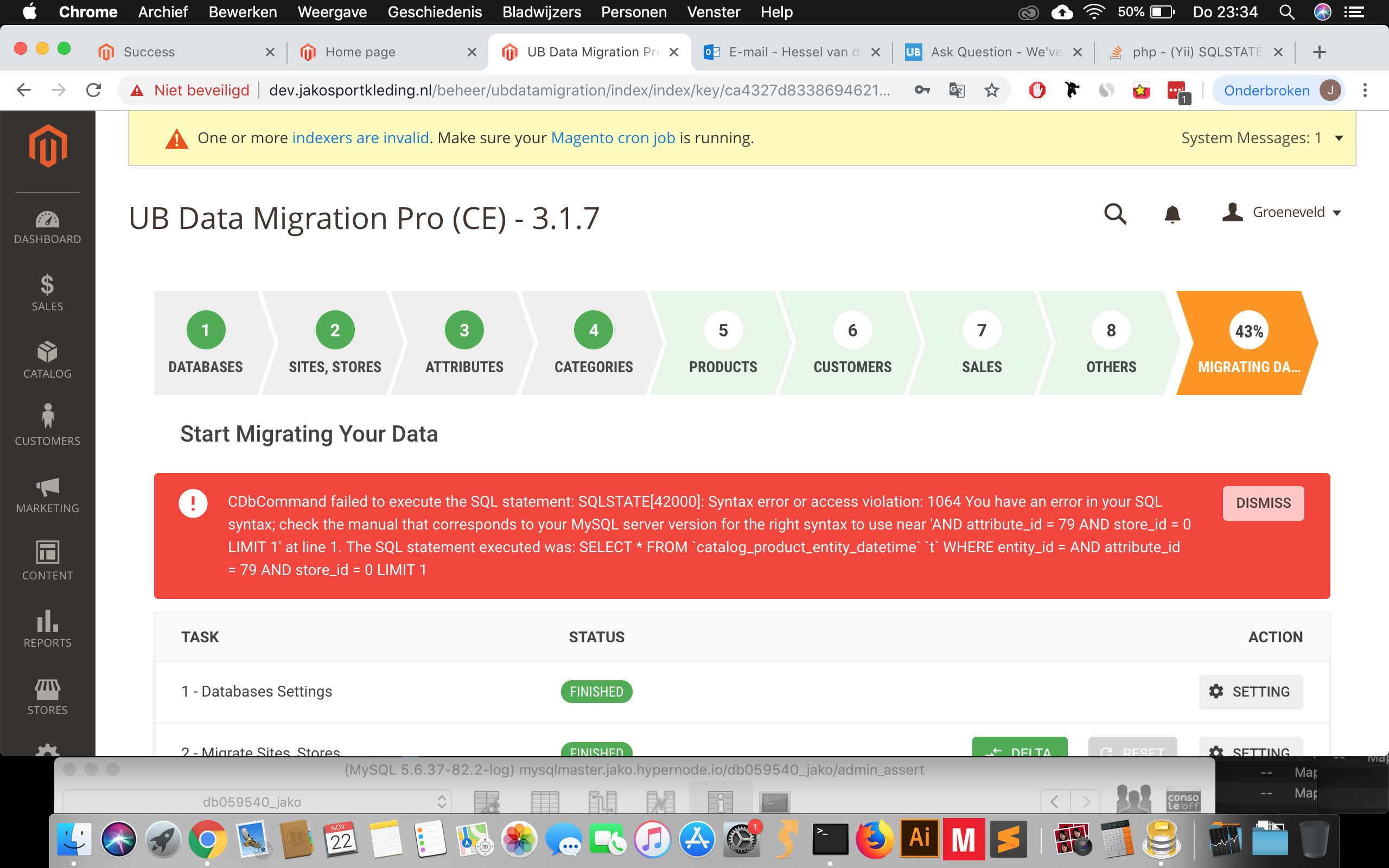The width and height of the screenshot is (1389, 868).
Task: Open a new Chrome tab
Action: (1319, 52)
